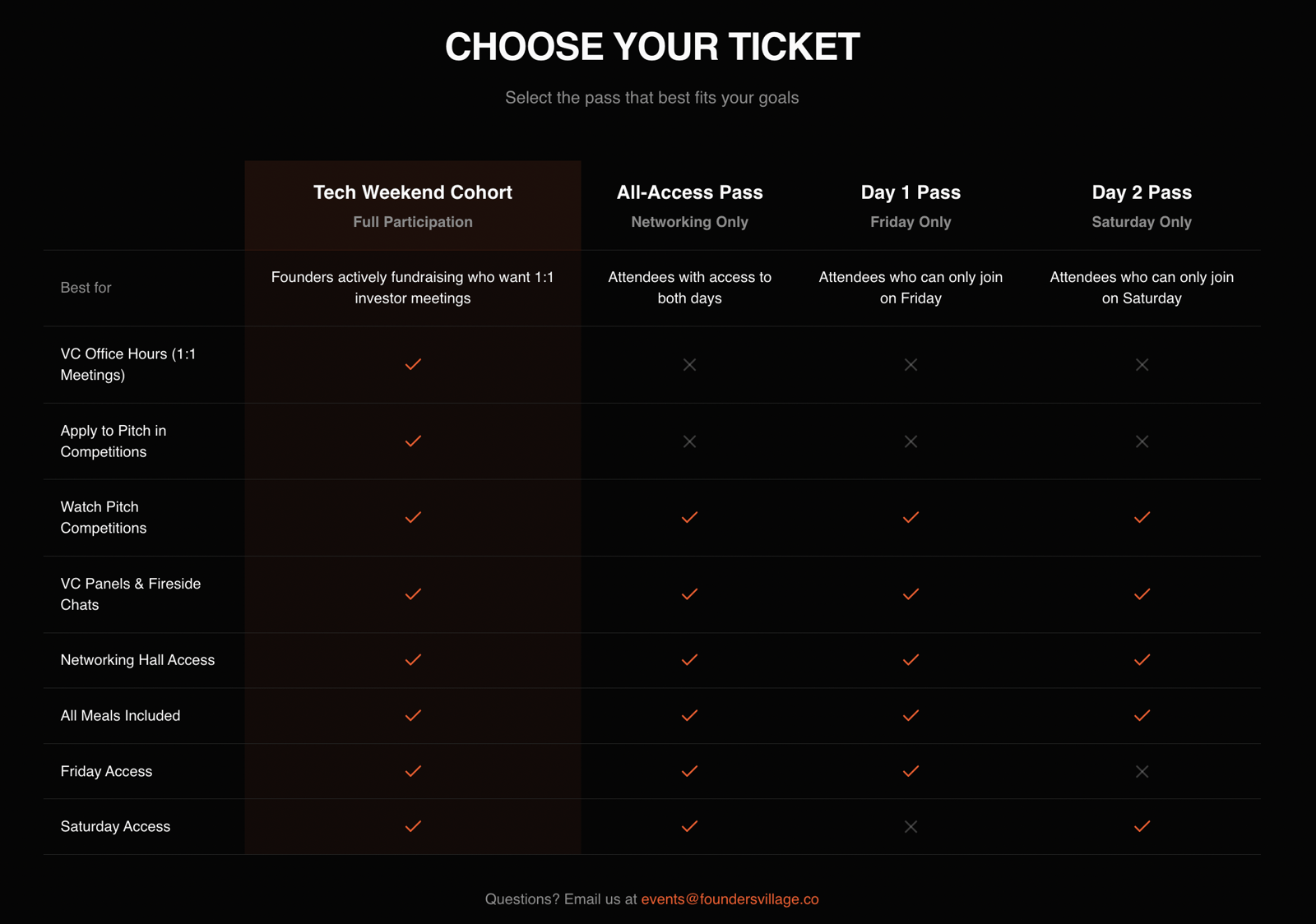Click checkmark for VC Panels under All-Access Pass
Screen dimensions: 1316x924
pyautogui.click(x=689, y=594)
